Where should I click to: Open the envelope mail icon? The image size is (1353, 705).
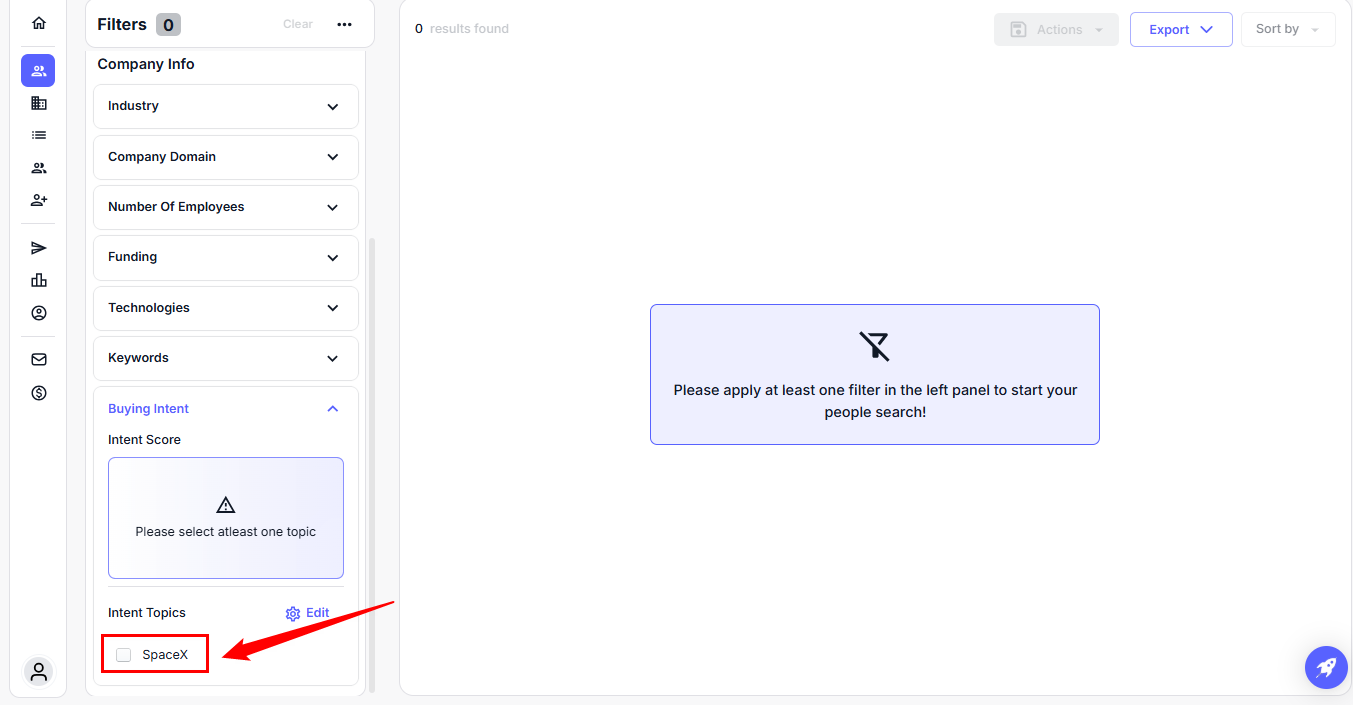pyautogui.click(x=39, y=360)
